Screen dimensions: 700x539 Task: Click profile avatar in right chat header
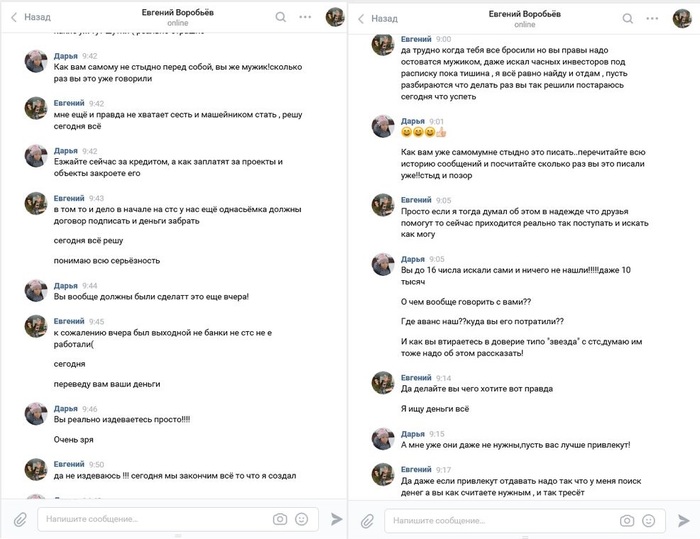[681, 17]
